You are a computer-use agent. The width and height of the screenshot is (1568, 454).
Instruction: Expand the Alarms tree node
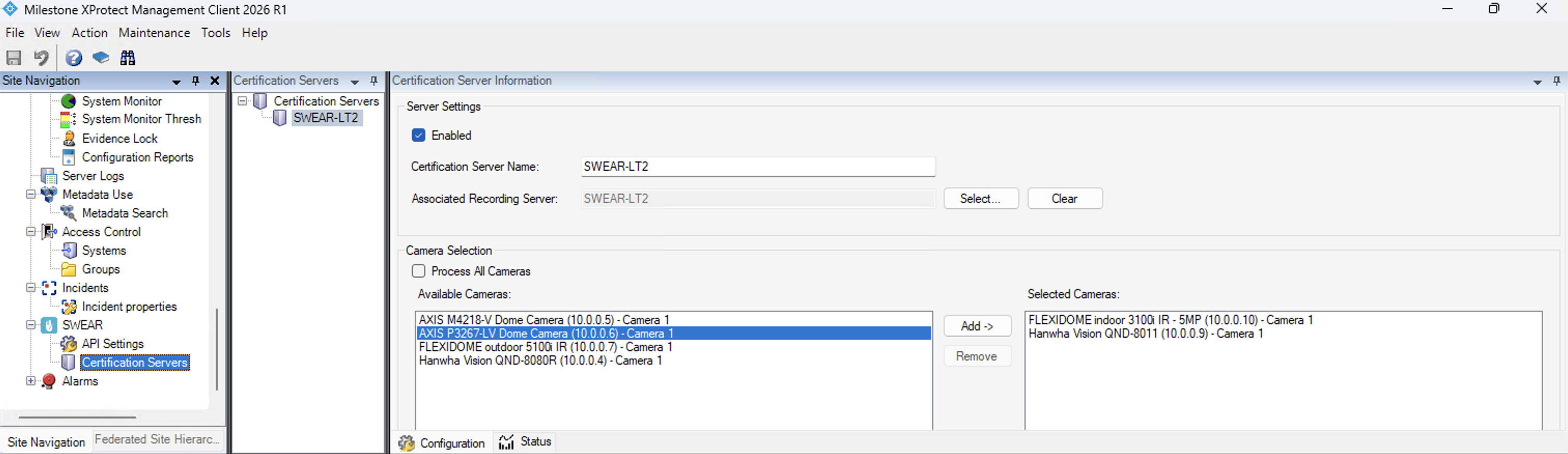(31, 381)
